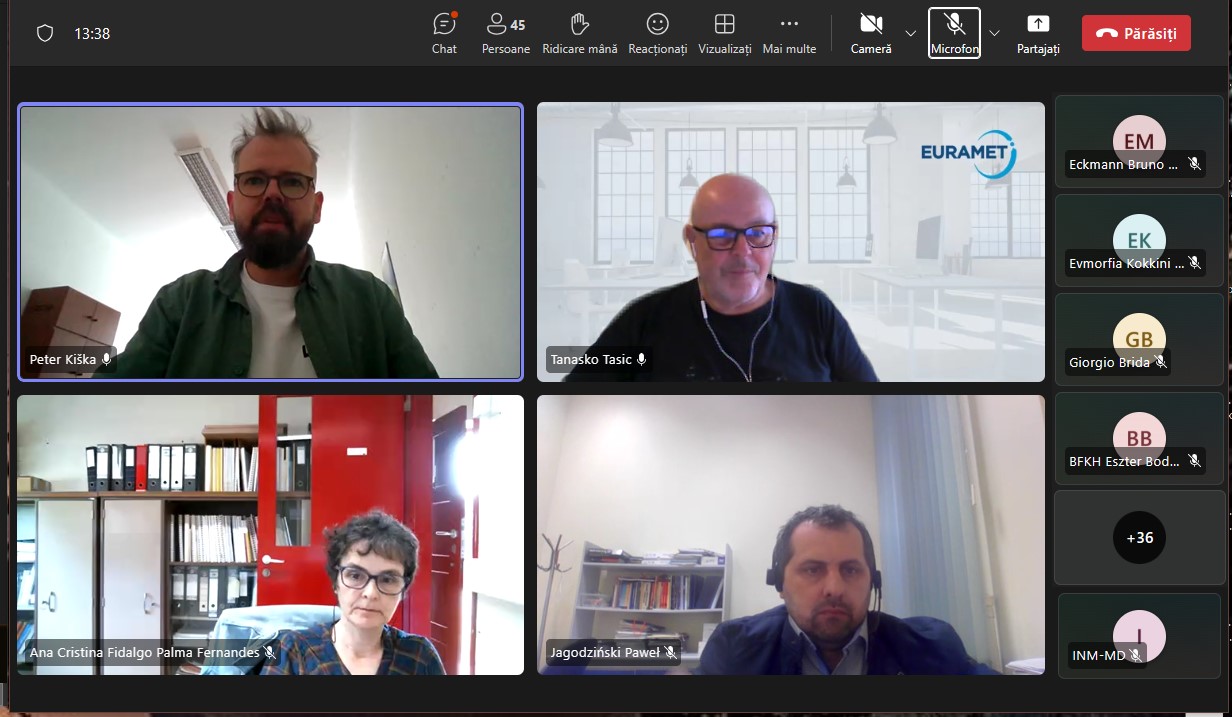The height and width of the screenshot is (717, 1232).
Task: Select Peter Kiška's video tile
Action: tap(270, 242)
